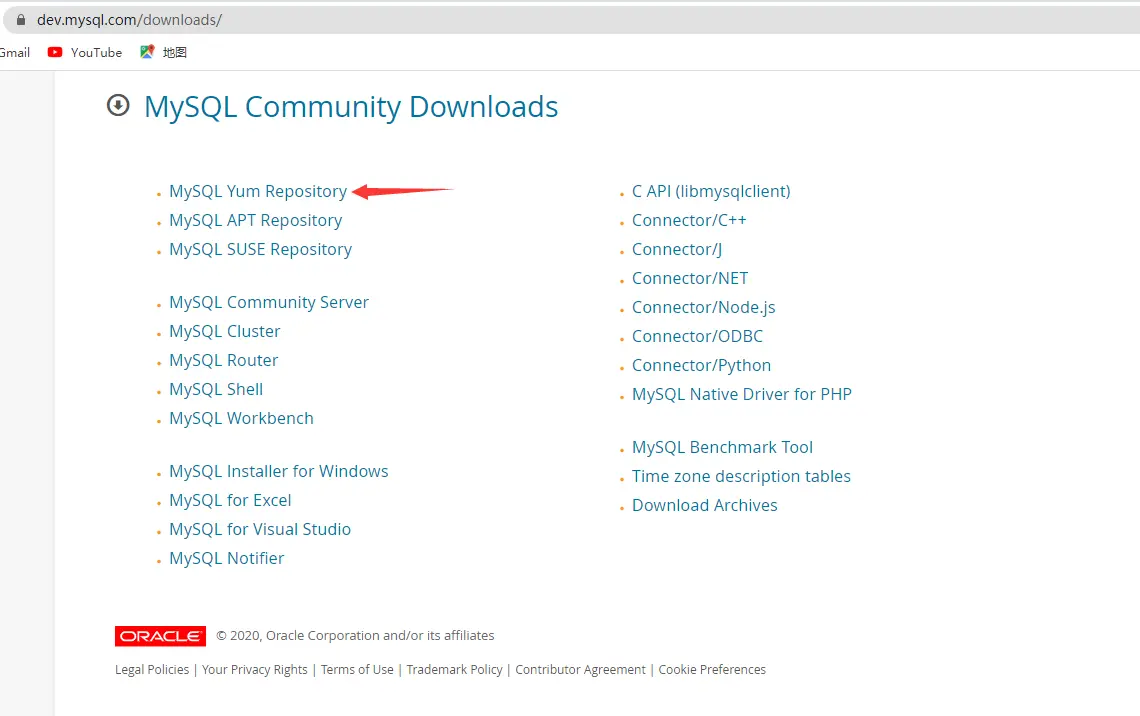Click the Oracle logo in footer

[x=160, y=636]
